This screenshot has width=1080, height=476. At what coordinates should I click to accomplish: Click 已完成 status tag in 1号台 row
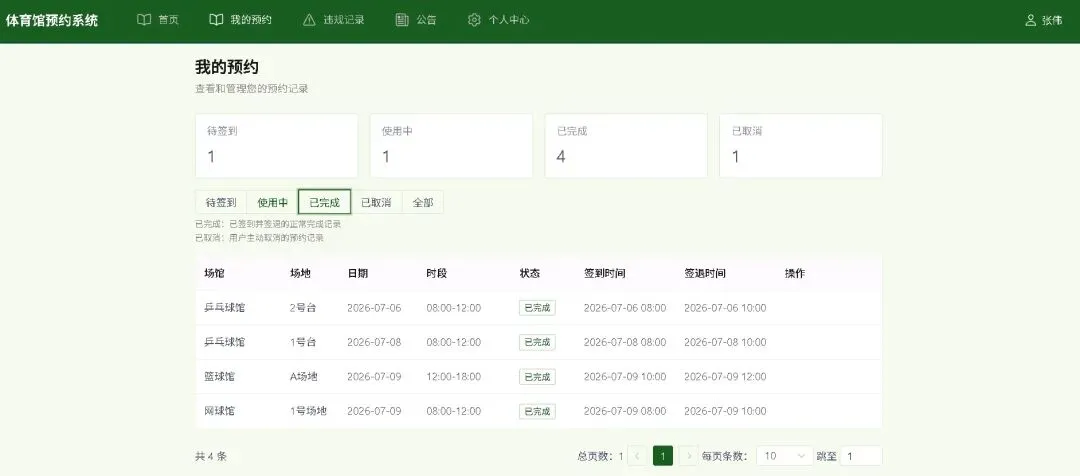point(537,342)
